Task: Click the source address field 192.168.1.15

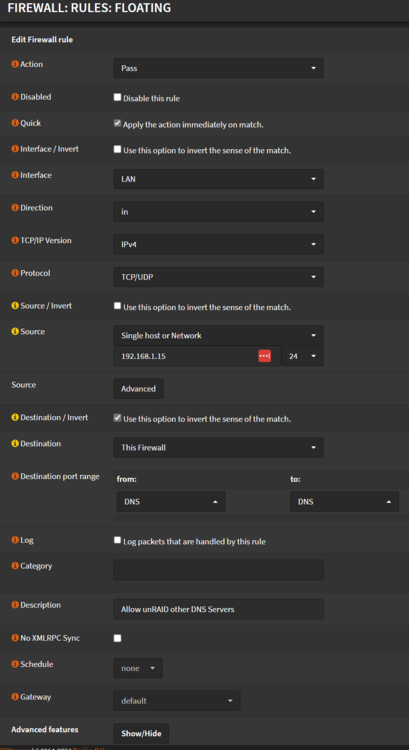Action: (197, 356)
